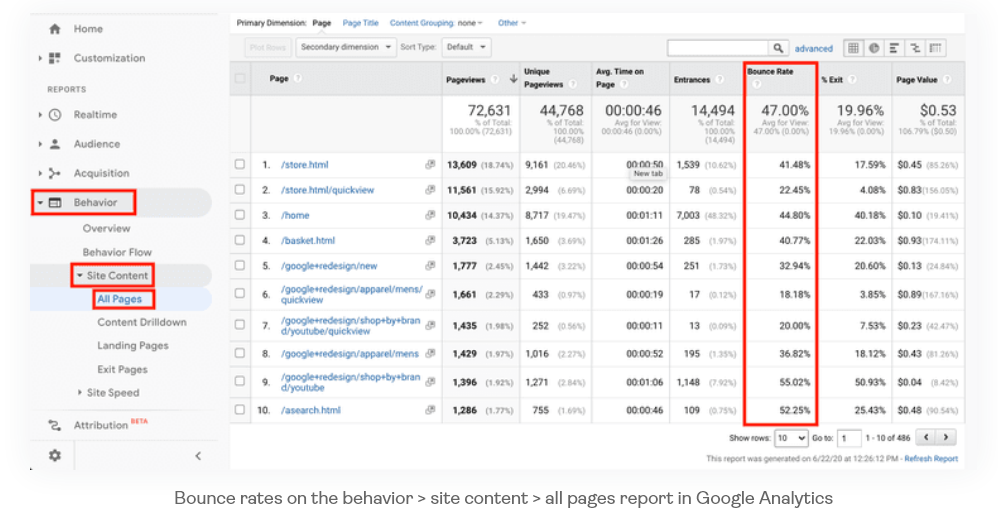Image resolution: width=998 pixels, height=521 pixels.
Task: Check the /basket.html row checkbox
Action: (x=240, y=240)
